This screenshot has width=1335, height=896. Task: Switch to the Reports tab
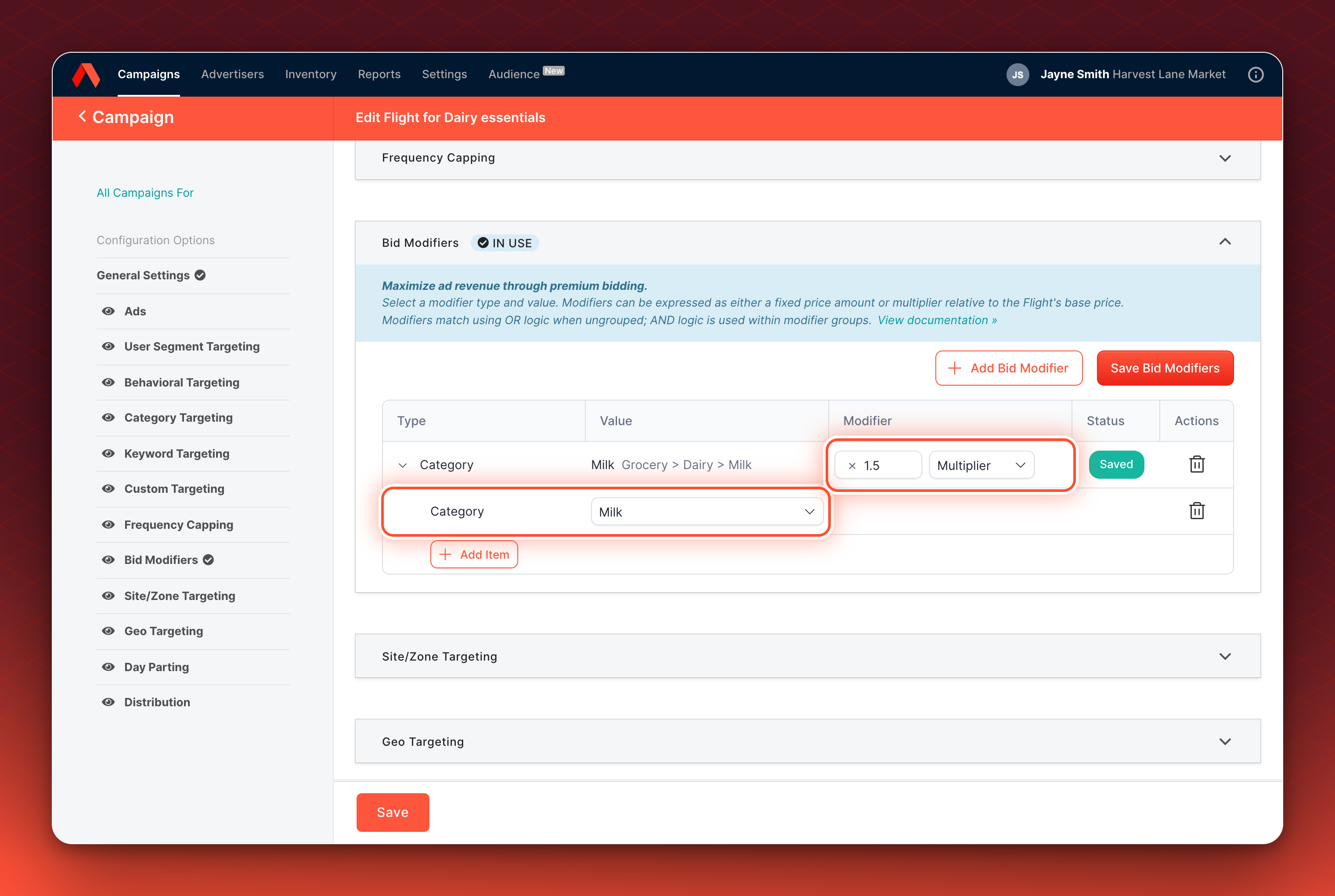(379, 74)
